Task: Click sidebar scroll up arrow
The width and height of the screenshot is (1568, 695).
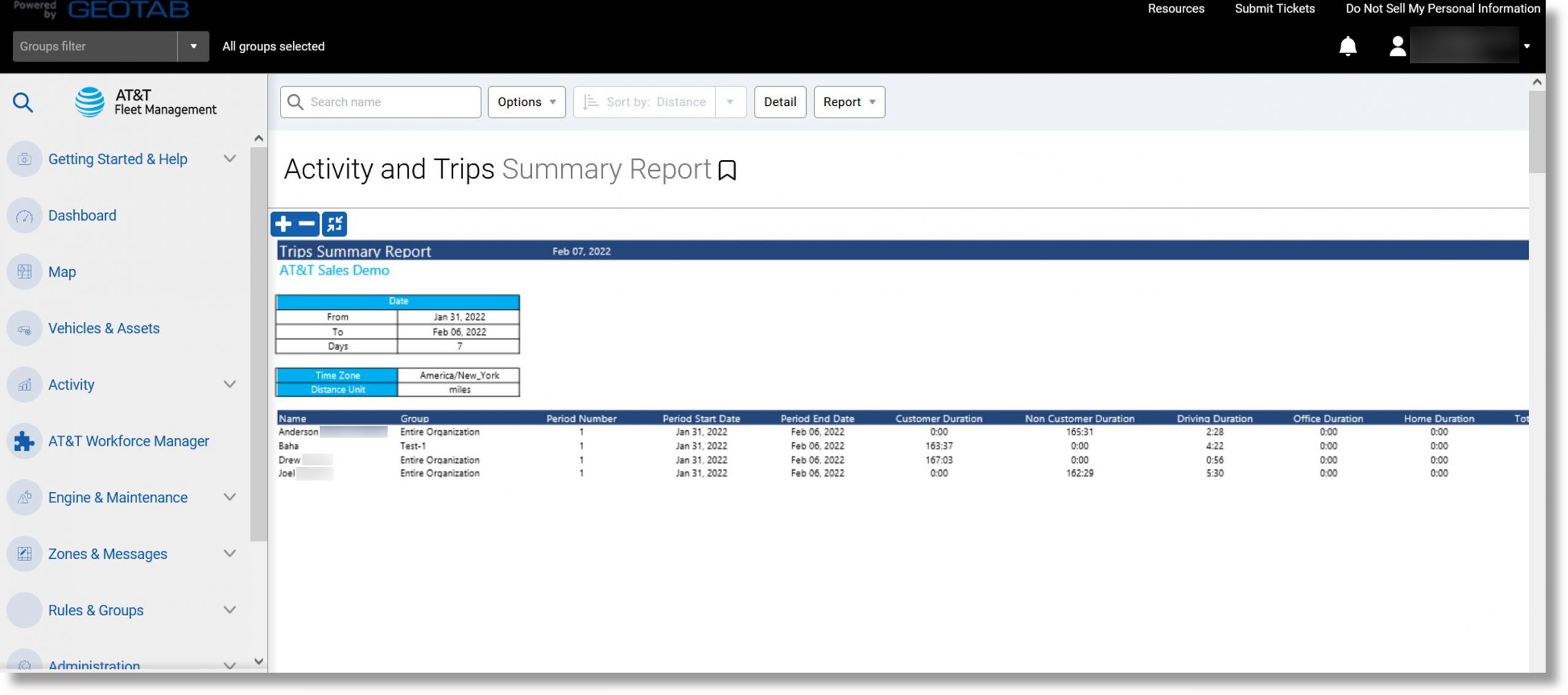Action: pyautogui.click(x=258, y=139)
